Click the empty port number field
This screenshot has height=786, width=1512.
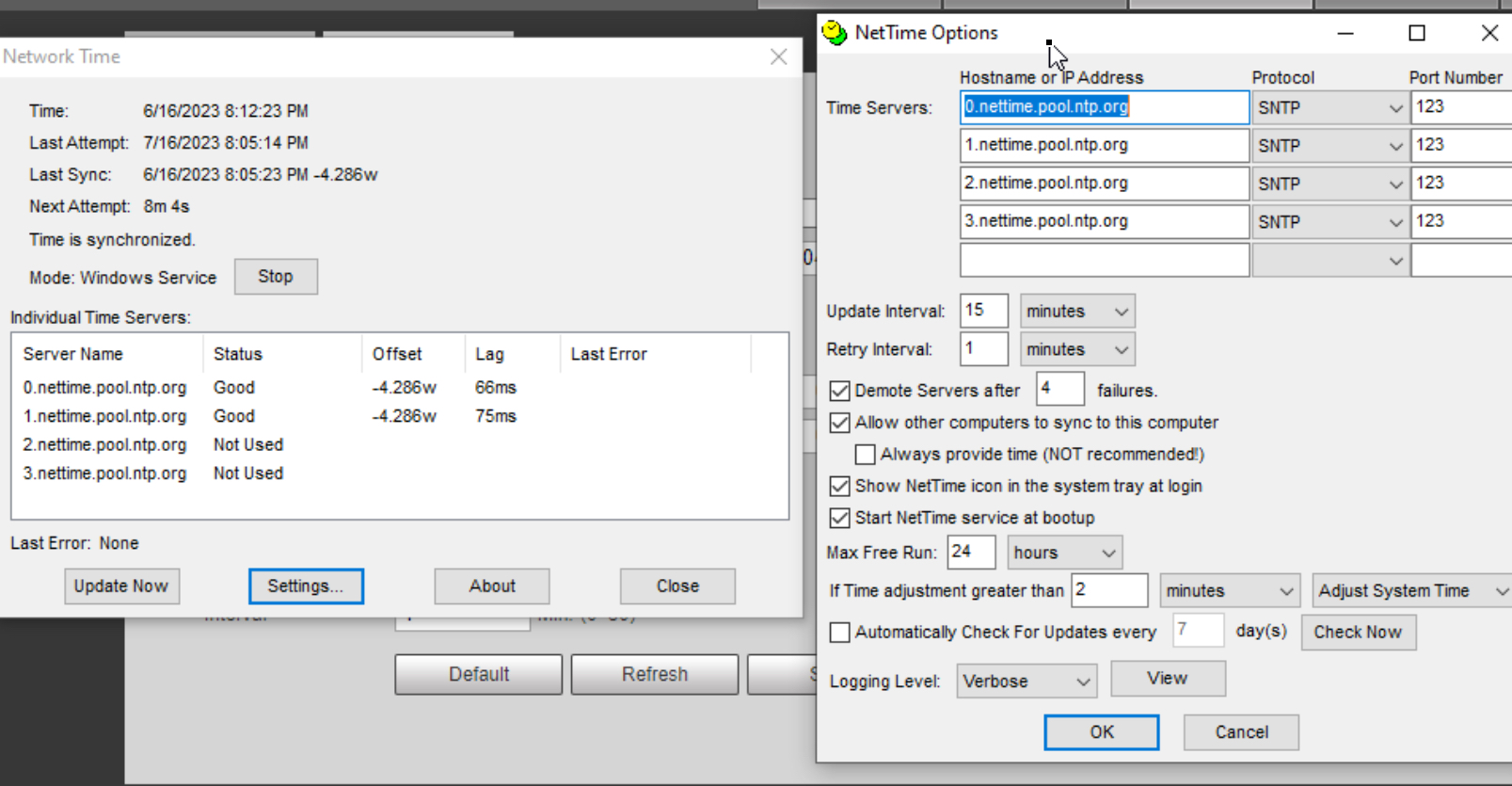coord(1461,260)
